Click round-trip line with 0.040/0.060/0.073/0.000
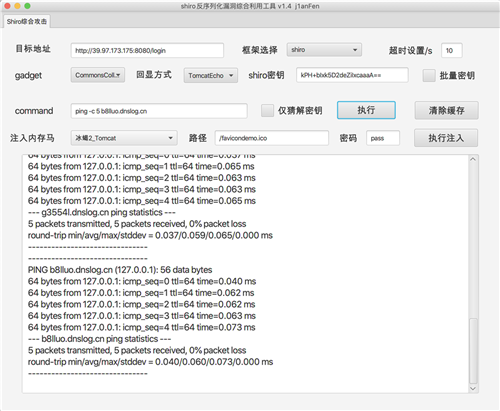 point(150,362)
